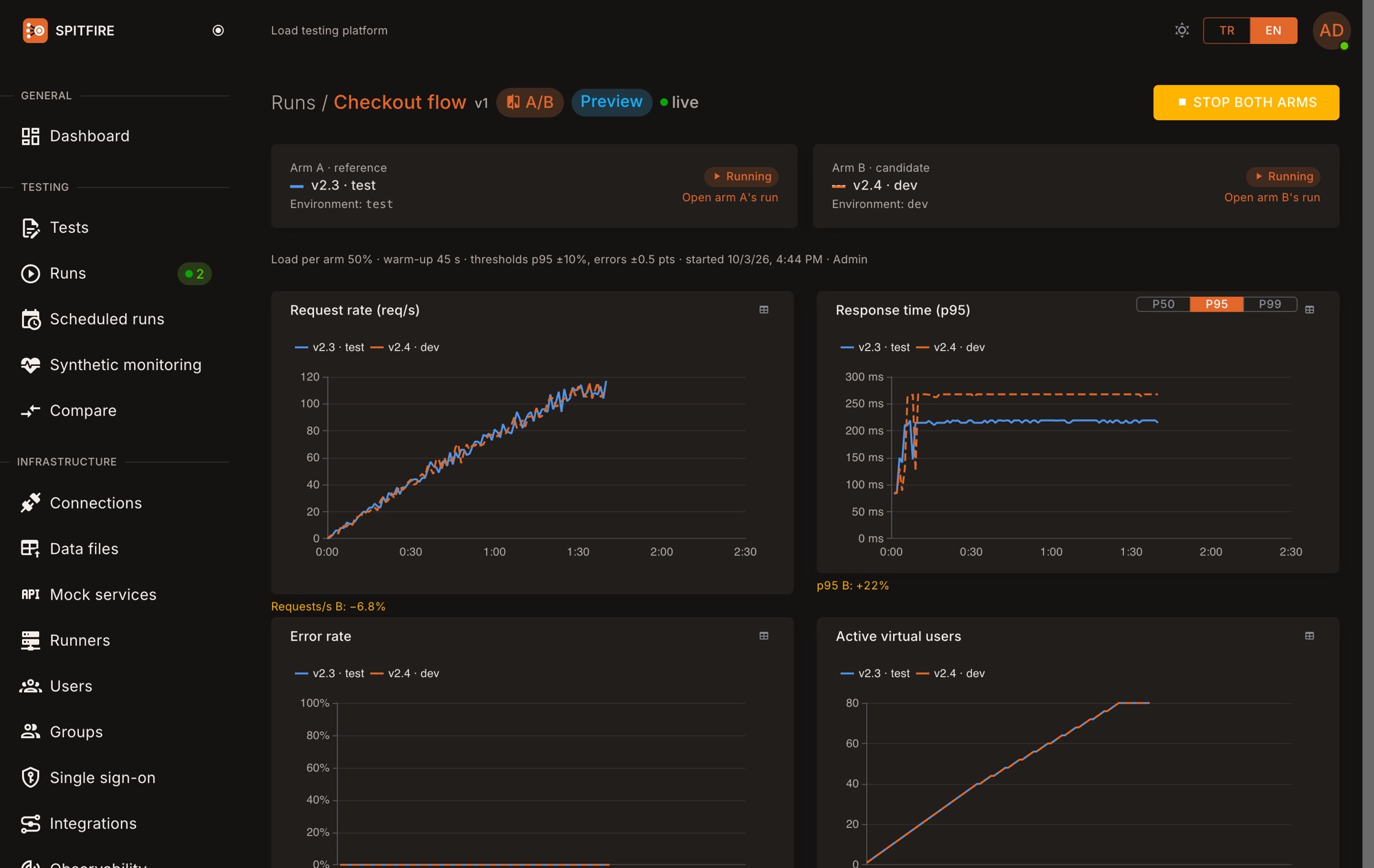Image resolution: width=1374 pixels, height=868 pixels.
Task: Toggle v2.4 · dev series in Active virtual users legend
Action: click(x=951, y=674)
